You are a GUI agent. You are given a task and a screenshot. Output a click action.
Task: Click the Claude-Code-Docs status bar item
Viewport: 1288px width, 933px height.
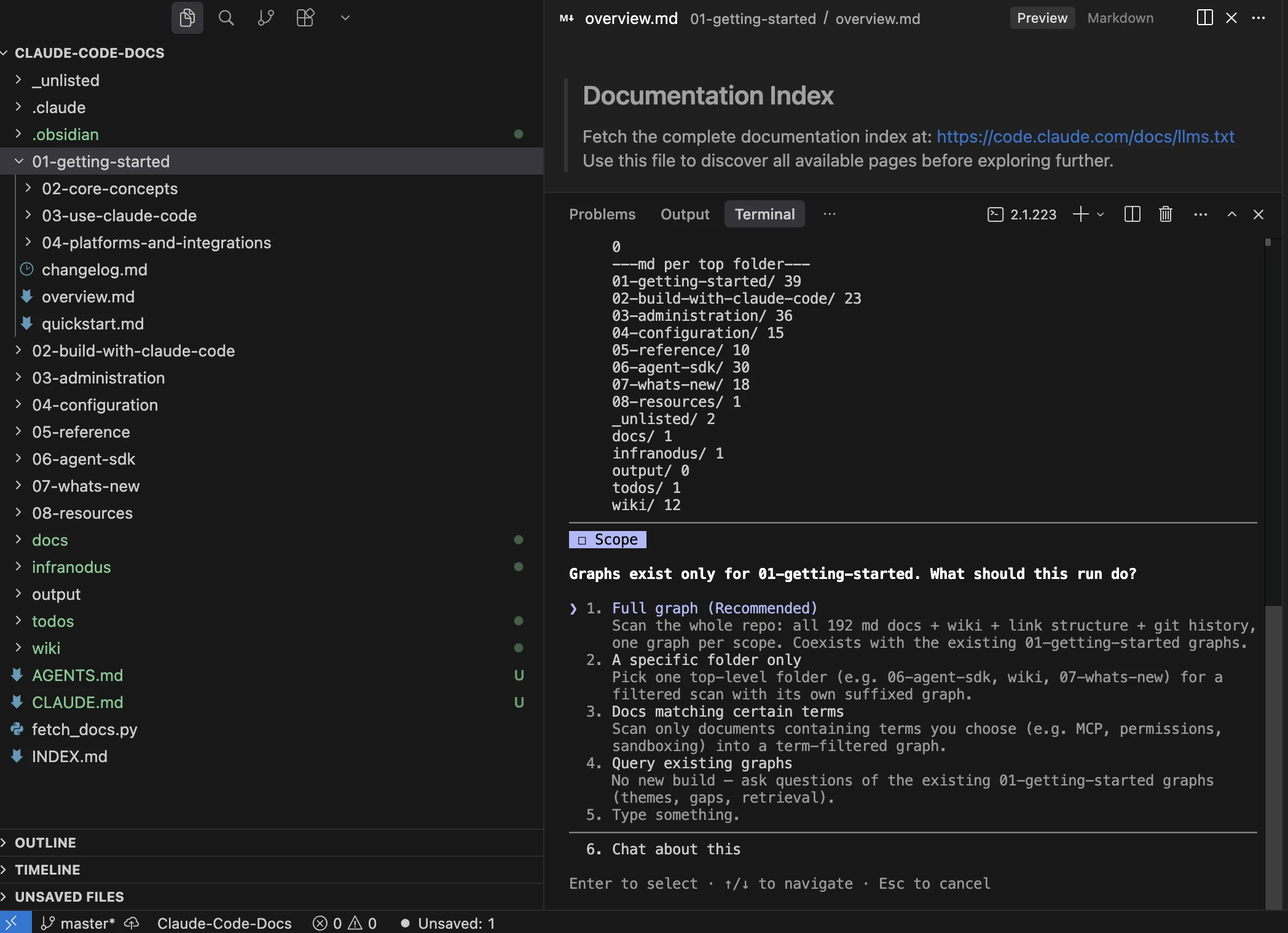click(x=224, y=923)
